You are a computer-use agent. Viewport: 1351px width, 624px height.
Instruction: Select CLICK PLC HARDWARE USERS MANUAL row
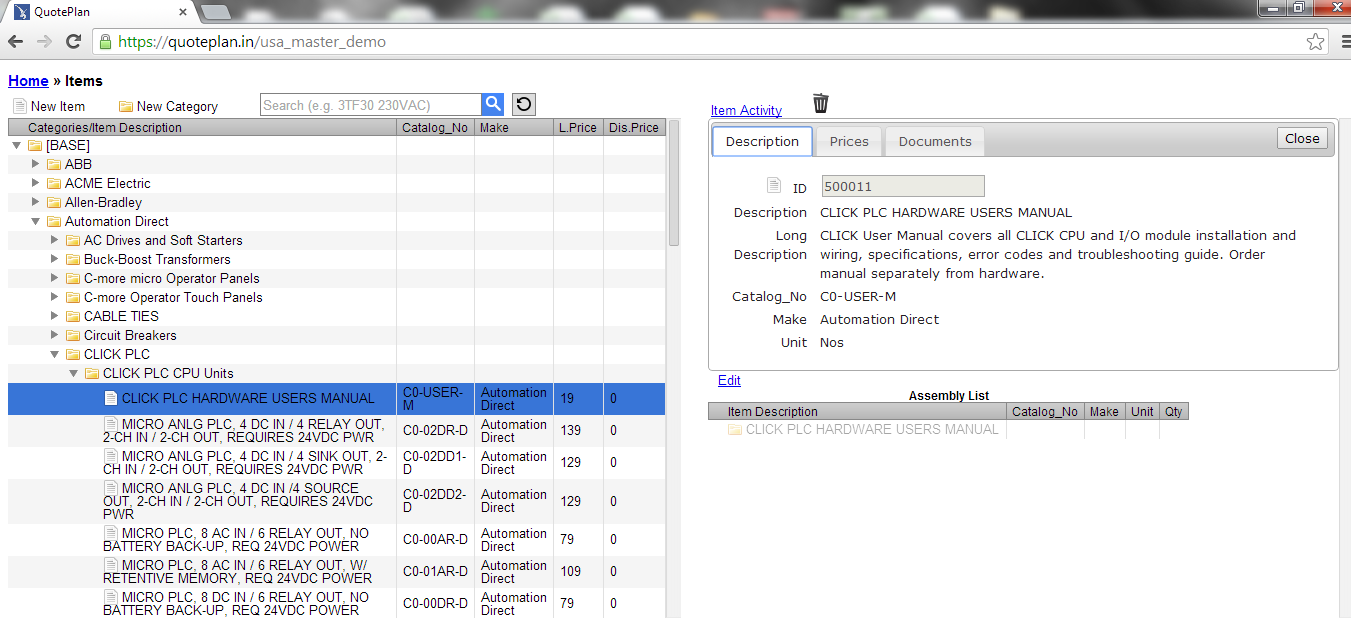[x=336, y=398]
